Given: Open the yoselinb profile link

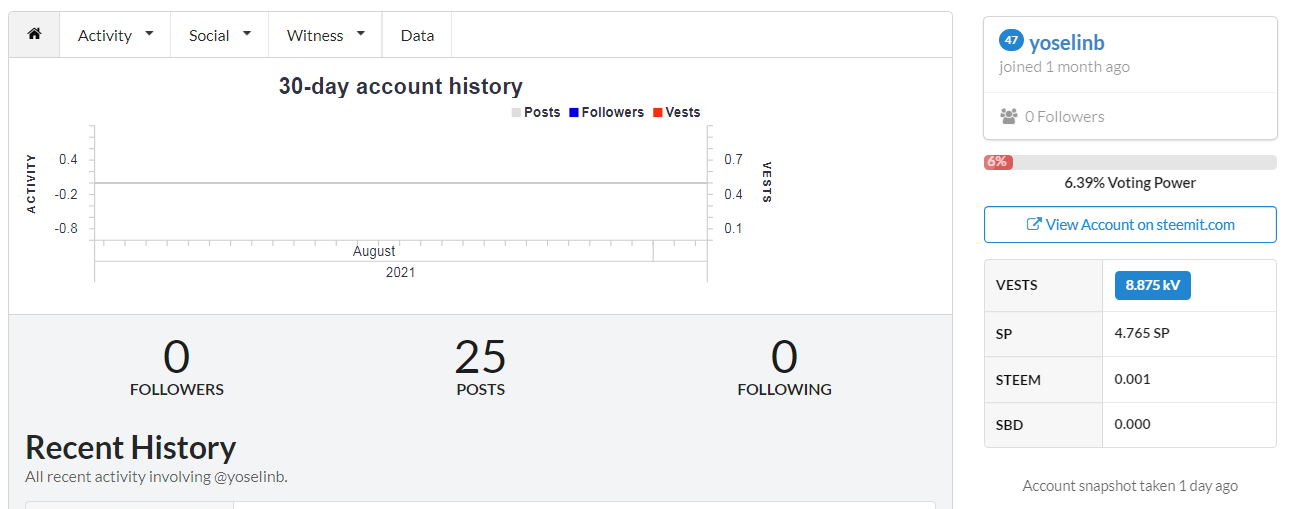Looking at the screenshot, I should click(1067, 43).
